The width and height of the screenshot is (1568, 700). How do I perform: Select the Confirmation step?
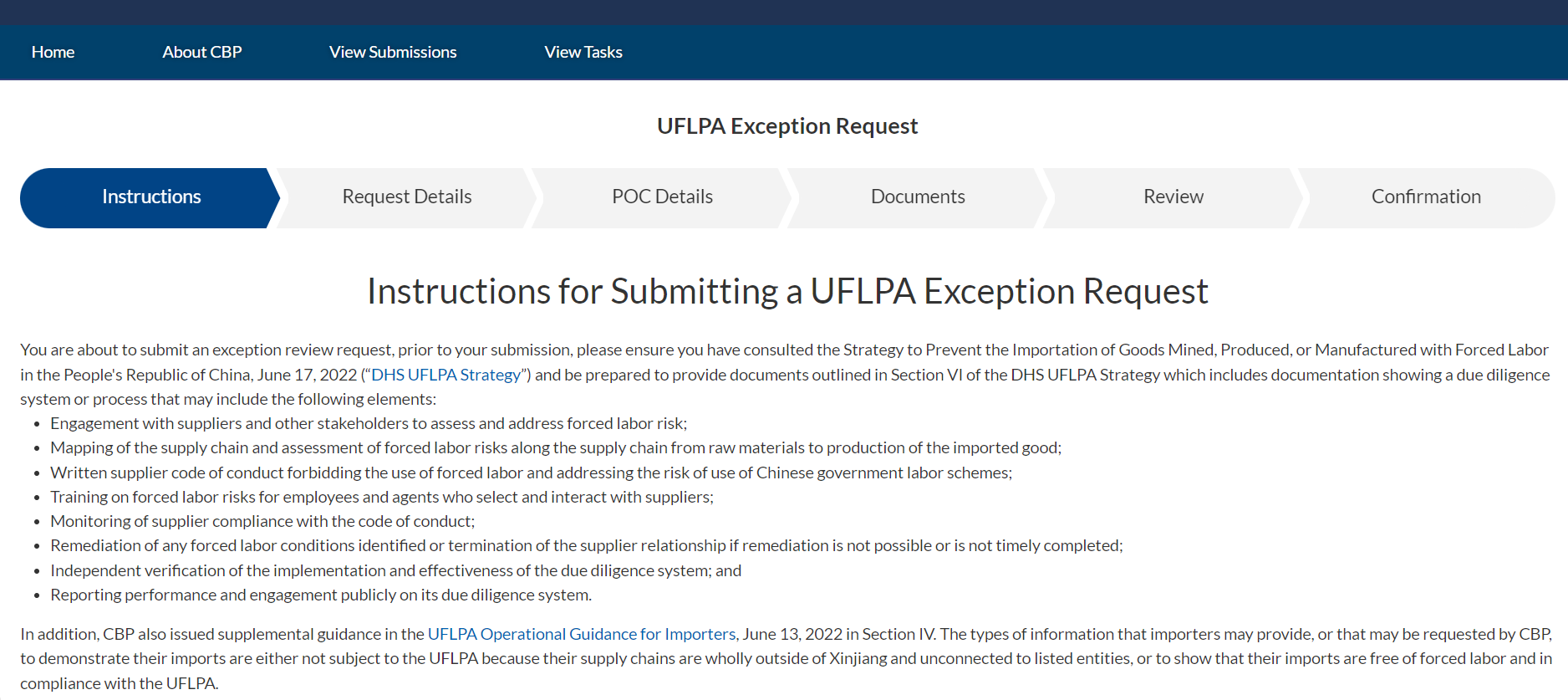click(x=1425, y=197)
